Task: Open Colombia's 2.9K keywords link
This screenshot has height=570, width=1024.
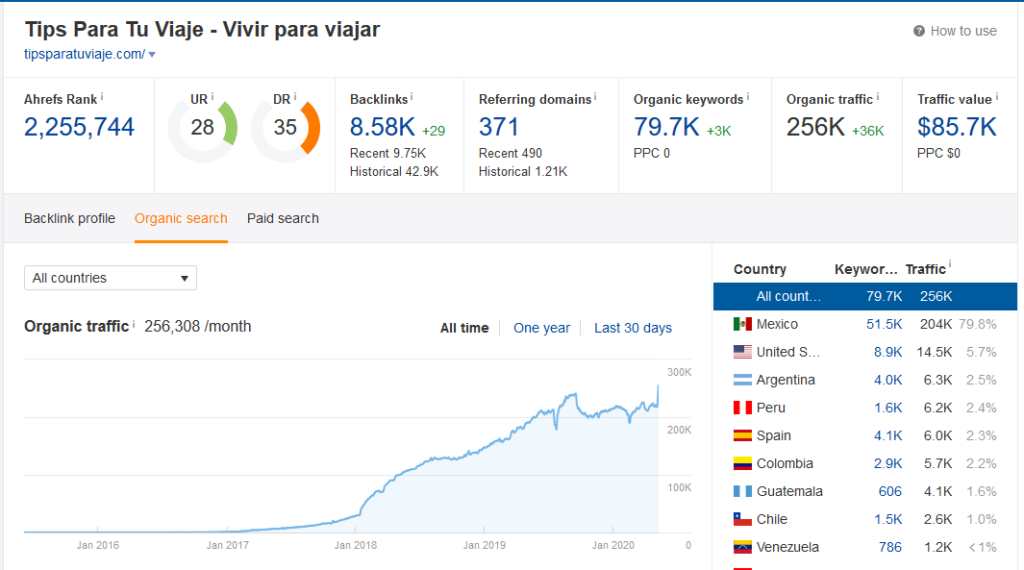Action: click(888, 464)
